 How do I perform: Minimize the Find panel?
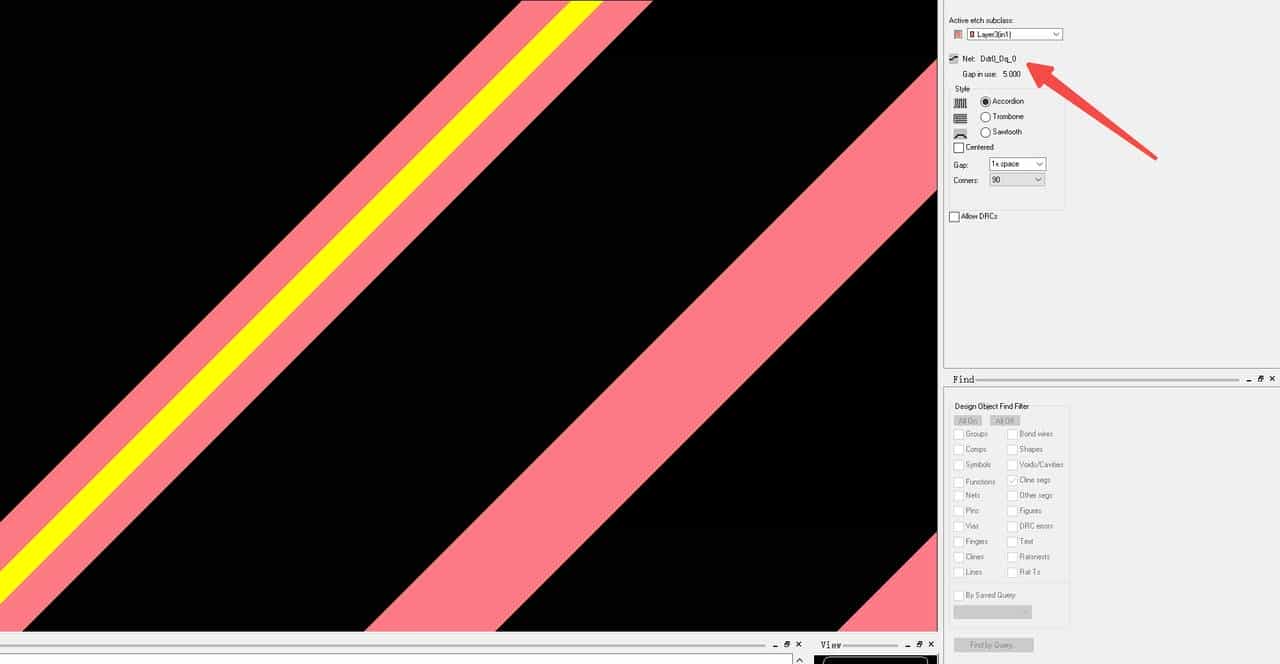click(1247, 380)
